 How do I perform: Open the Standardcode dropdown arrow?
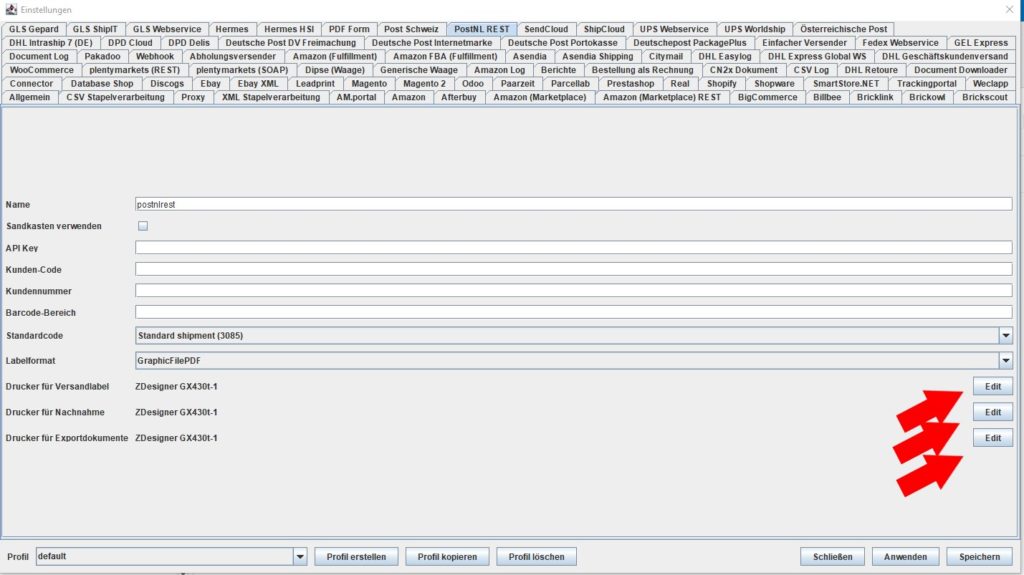(x=1005, y=336)
